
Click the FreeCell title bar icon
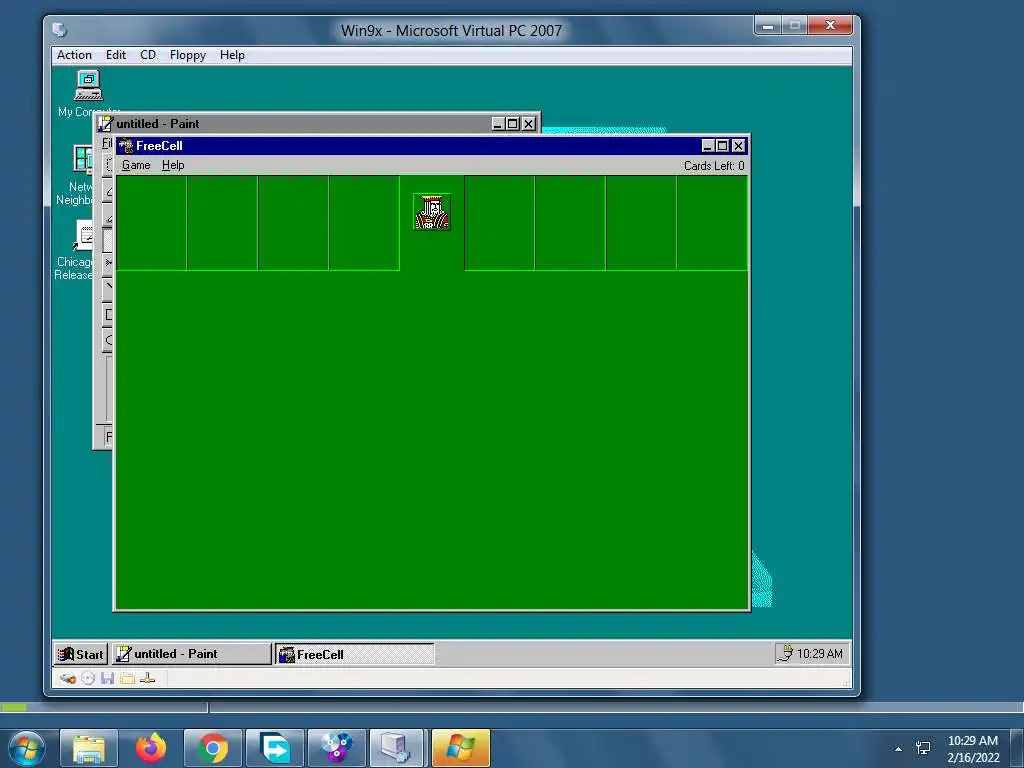(126, 146)
